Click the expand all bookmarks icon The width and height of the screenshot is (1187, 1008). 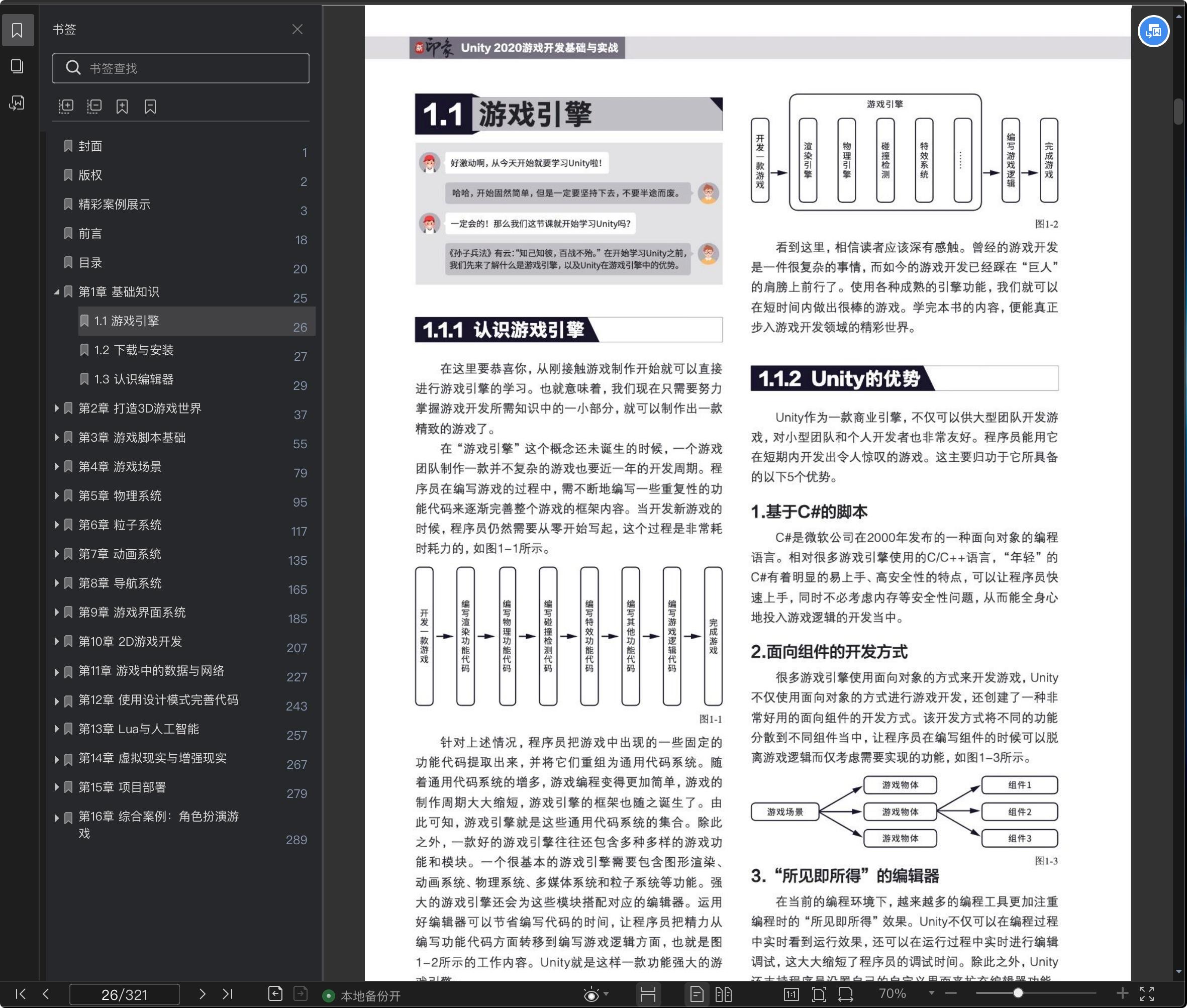(x=66, y=107)
